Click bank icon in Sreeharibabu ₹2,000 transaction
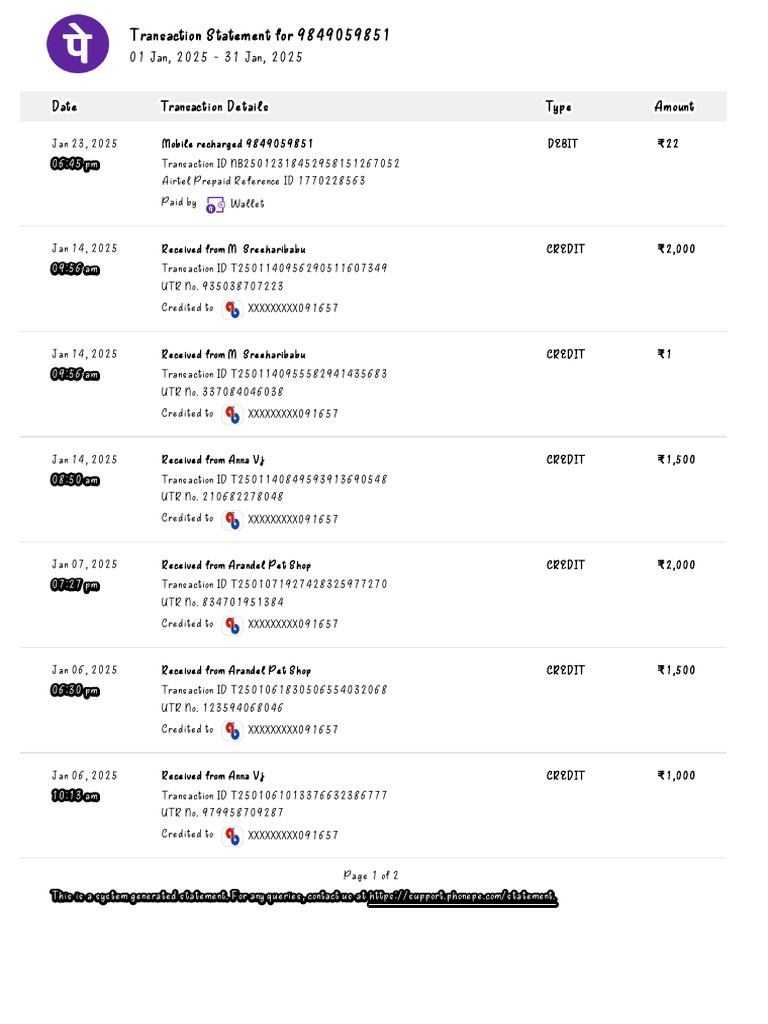The width and height of the screenshot is (768, 1024). tap(232, 309)
